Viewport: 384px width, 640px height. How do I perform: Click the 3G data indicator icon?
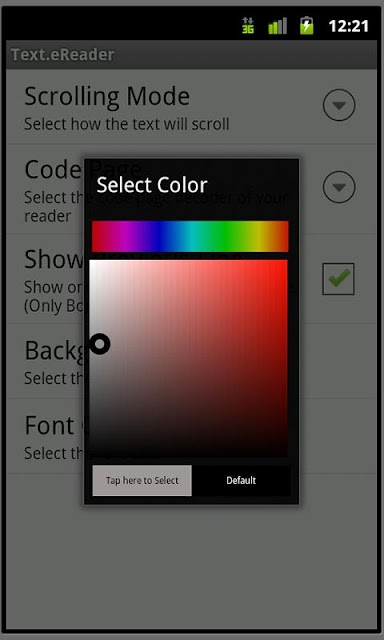pyautogui.click(x=248, y=25)
